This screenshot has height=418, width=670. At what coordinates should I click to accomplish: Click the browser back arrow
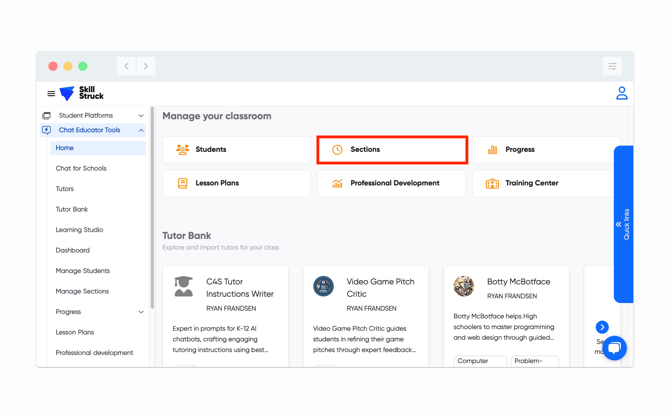point(126,66)
